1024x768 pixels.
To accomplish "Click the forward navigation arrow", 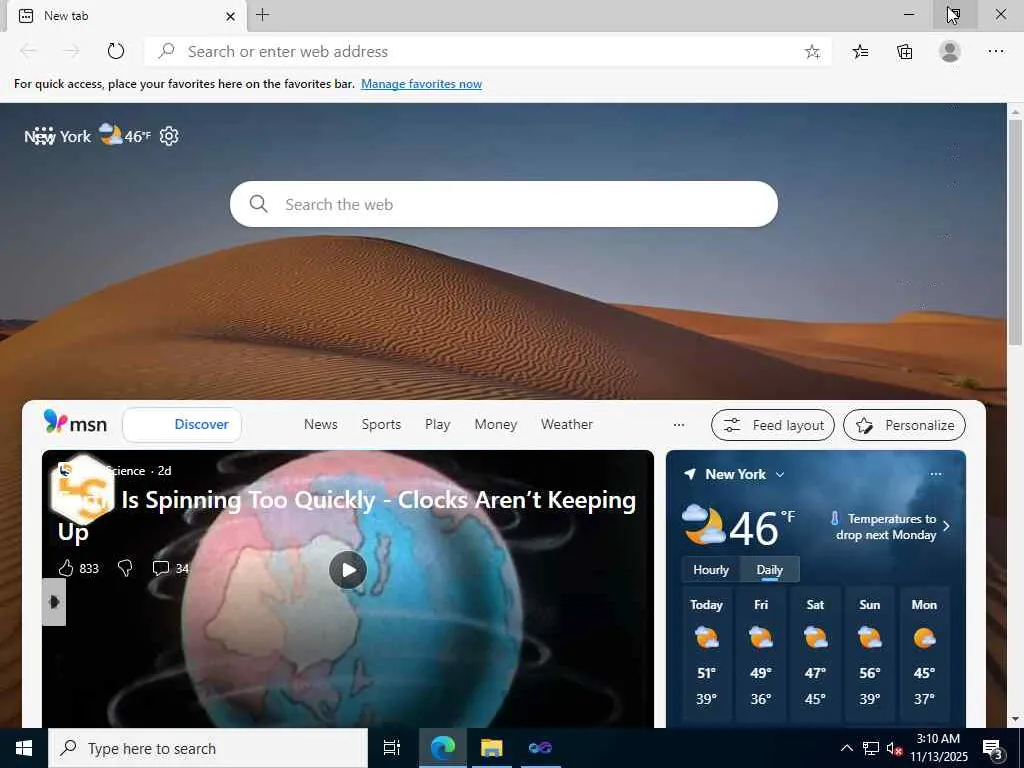I will [72, 51].
